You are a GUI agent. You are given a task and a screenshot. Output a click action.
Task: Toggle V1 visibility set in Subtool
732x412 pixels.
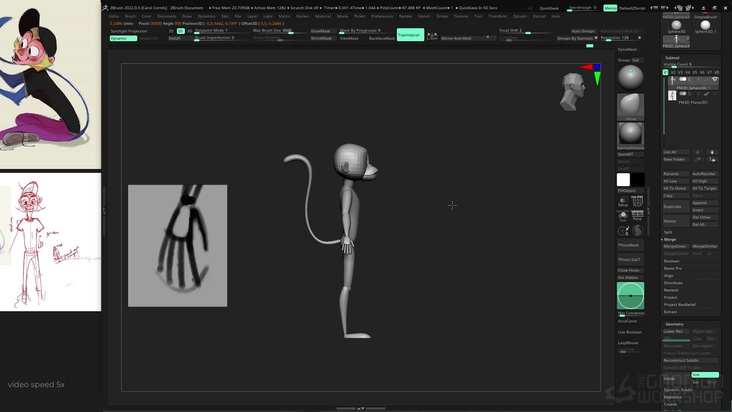pos(665,72)
